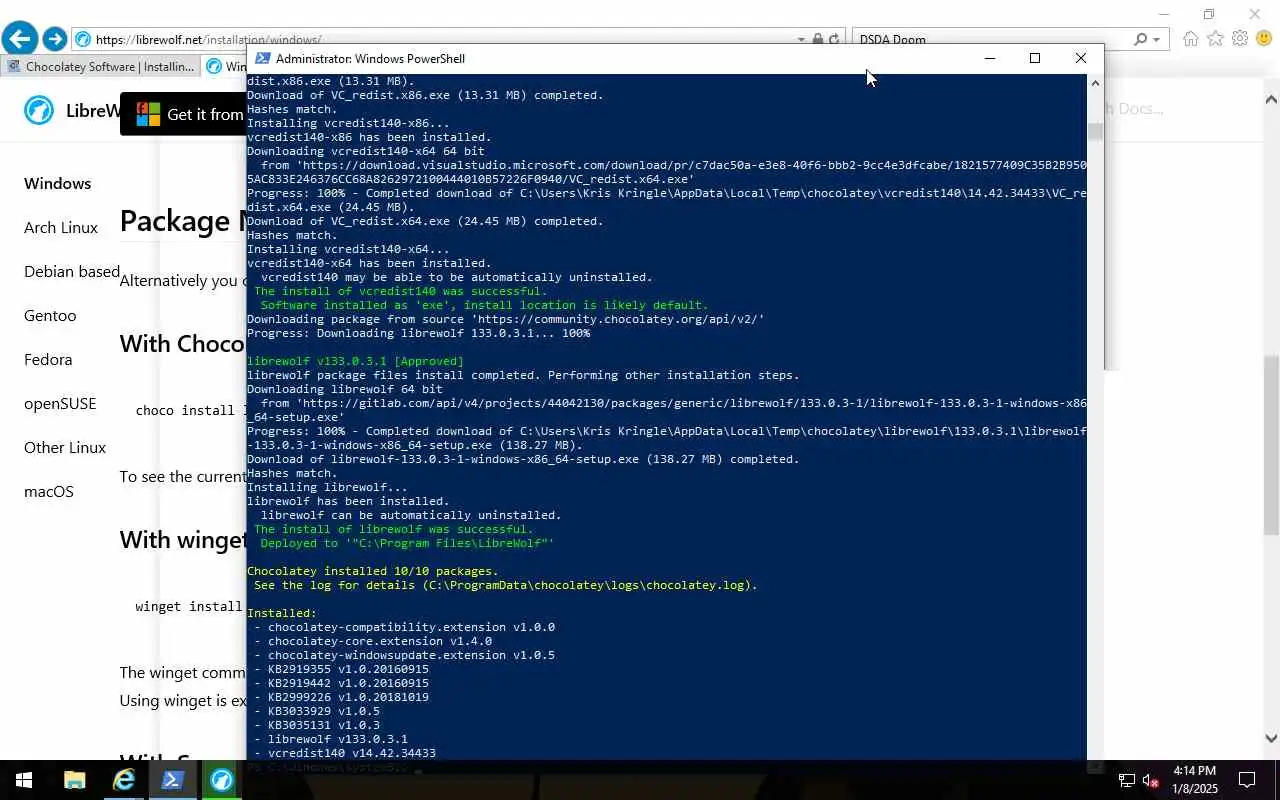
Task: Click the 'With winget' heading on the webpage
Action: [183, 540]
